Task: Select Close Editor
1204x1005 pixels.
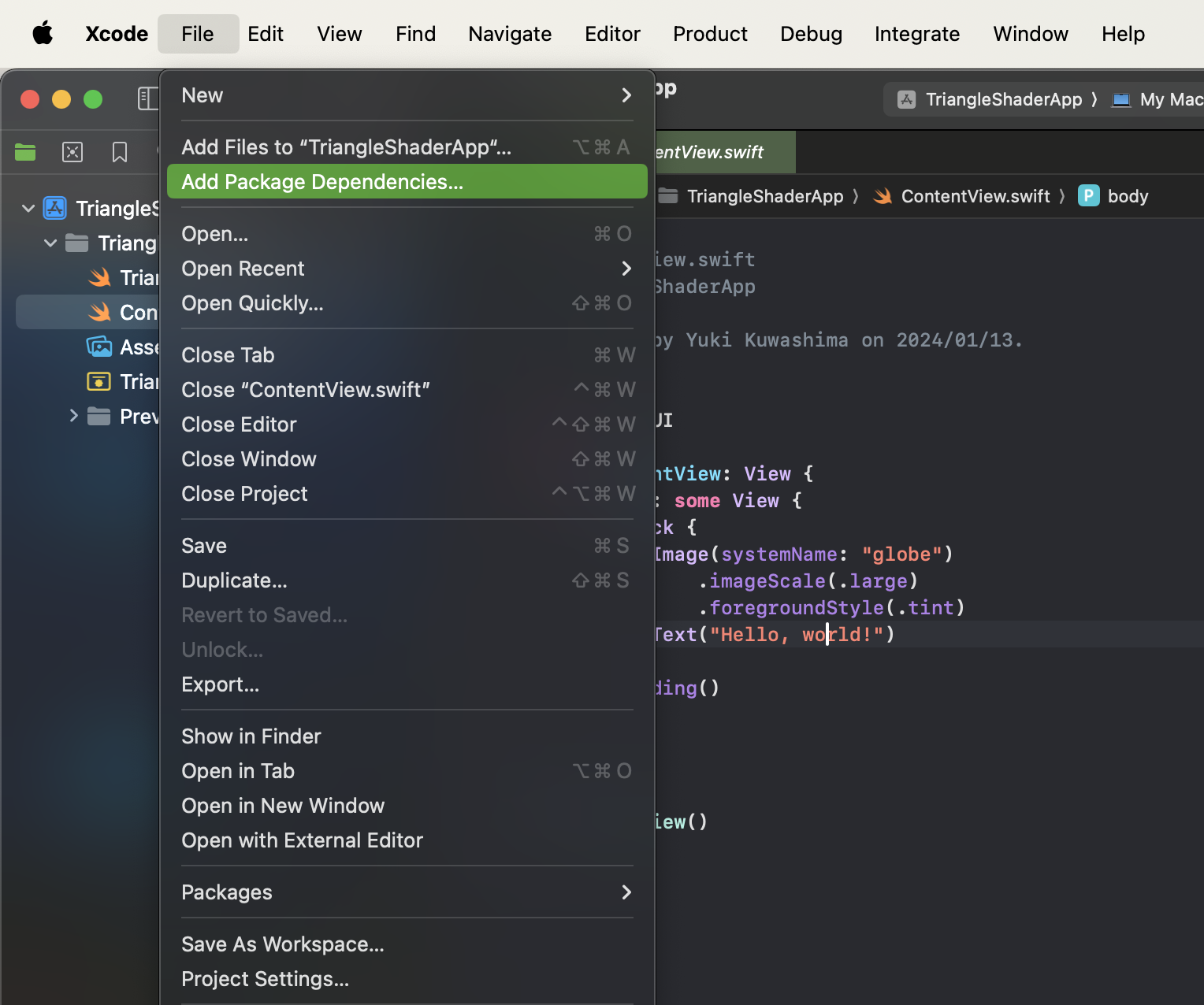Action: point(407,425)
